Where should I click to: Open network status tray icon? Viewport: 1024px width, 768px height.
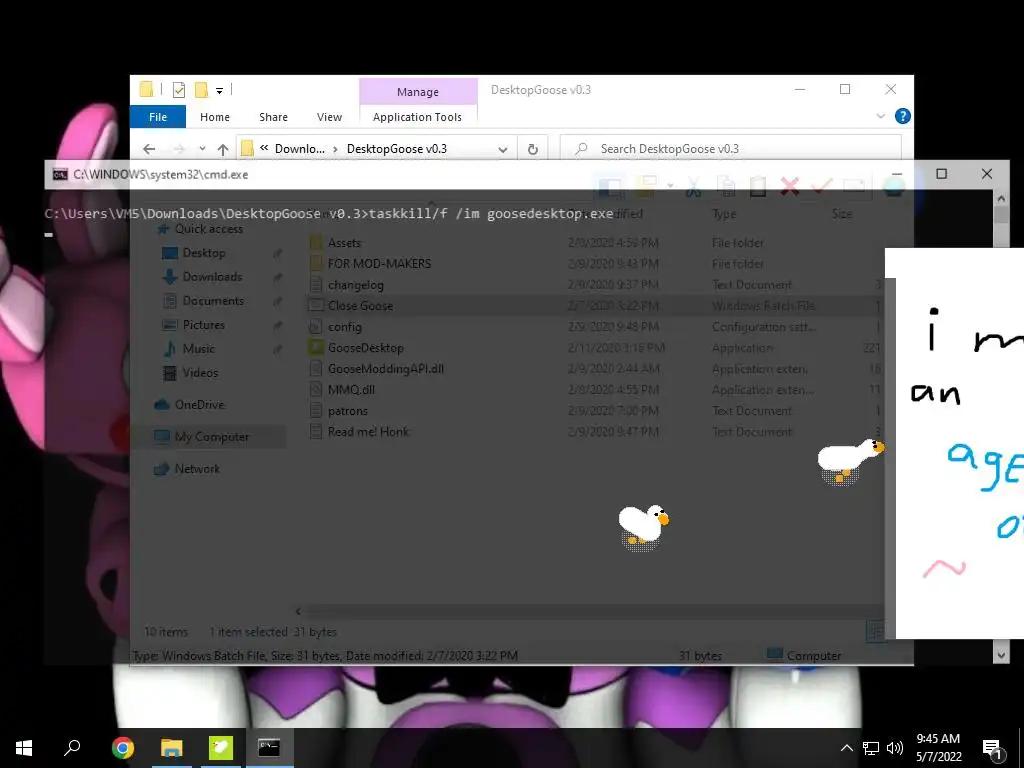(x=871, y=748)
